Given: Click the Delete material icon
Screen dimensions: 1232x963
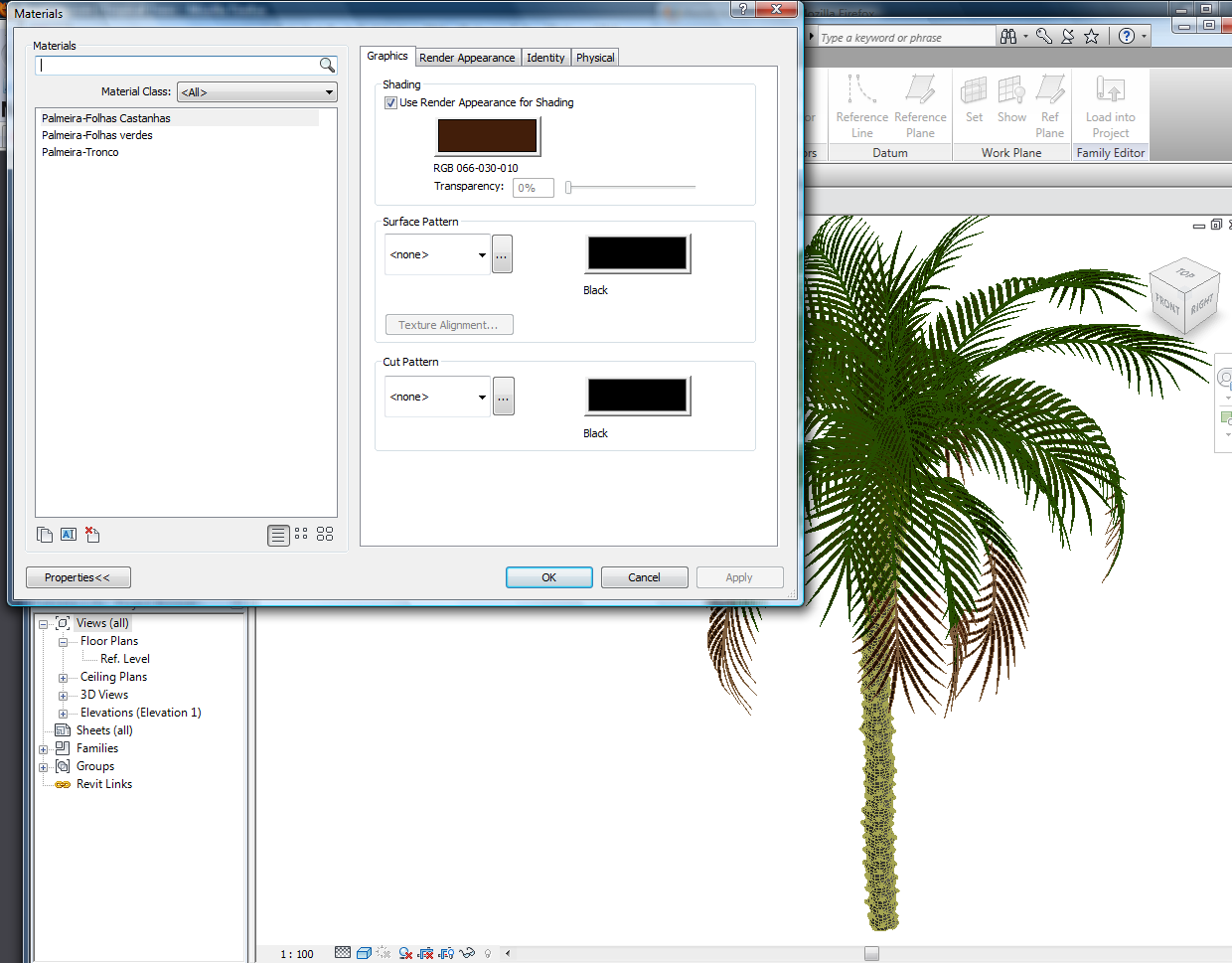Looking at the screenshot, I should click(x=92, y=535).
